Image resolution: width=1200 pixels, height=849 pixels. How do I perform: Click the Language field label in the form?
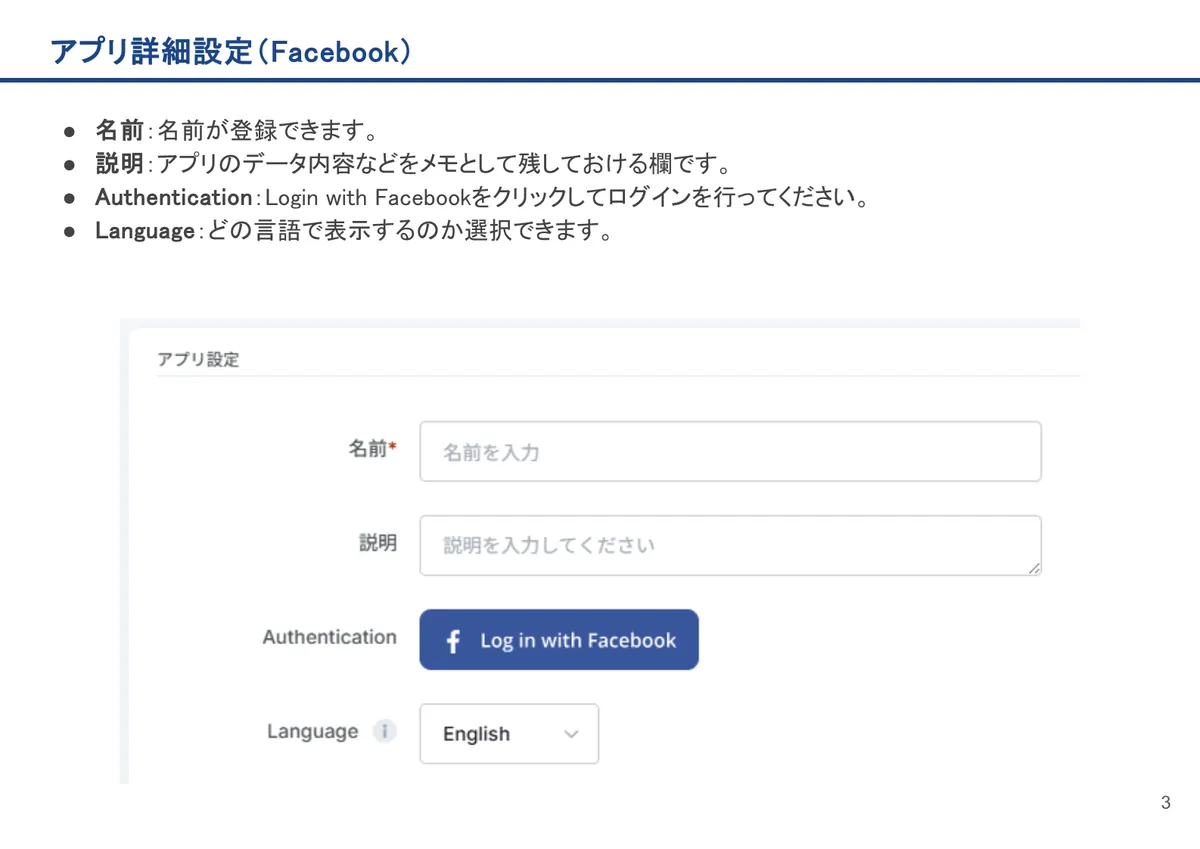[x=313, y=732]
